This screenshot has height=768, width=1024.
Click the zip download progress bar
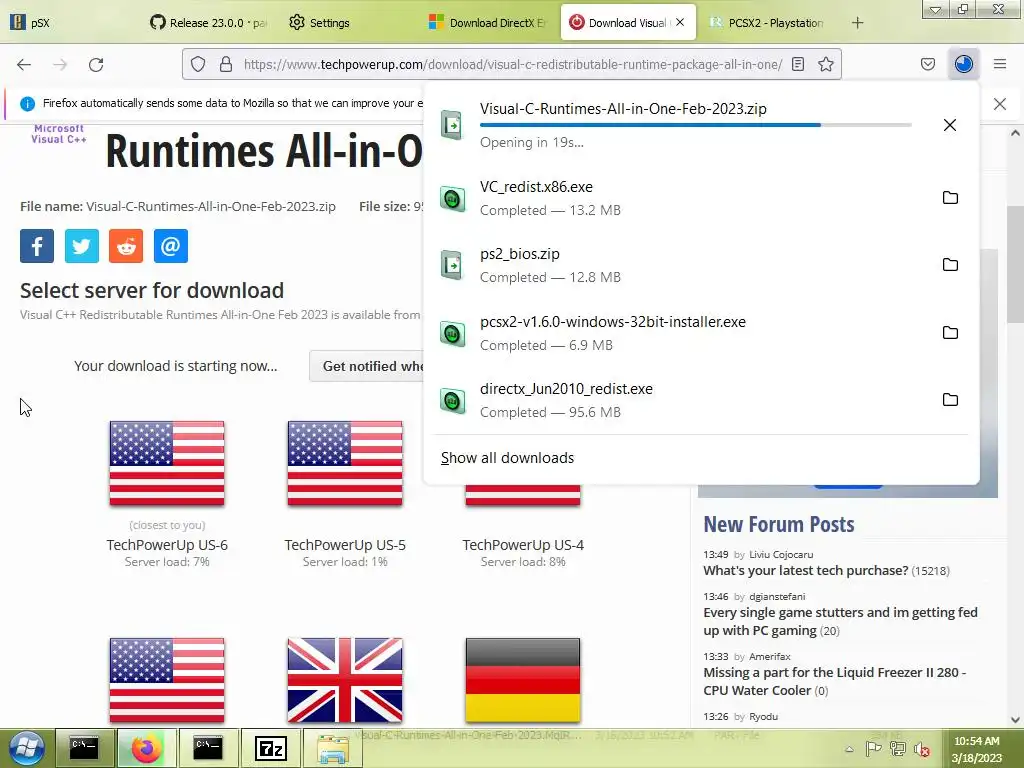pyautogui.click(x=696, y=125)
